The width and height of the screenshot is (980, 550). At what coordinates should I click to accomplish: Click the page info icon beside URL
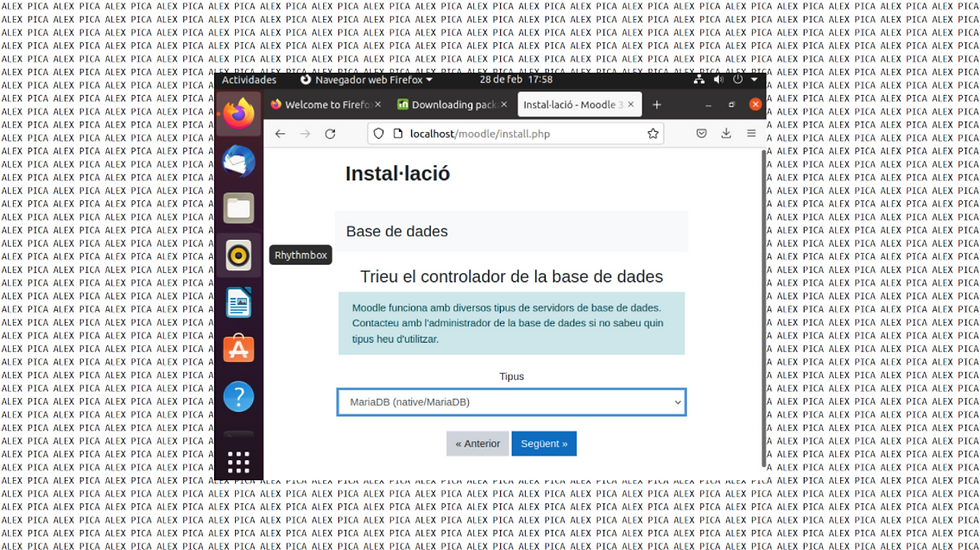pos(398,134)
